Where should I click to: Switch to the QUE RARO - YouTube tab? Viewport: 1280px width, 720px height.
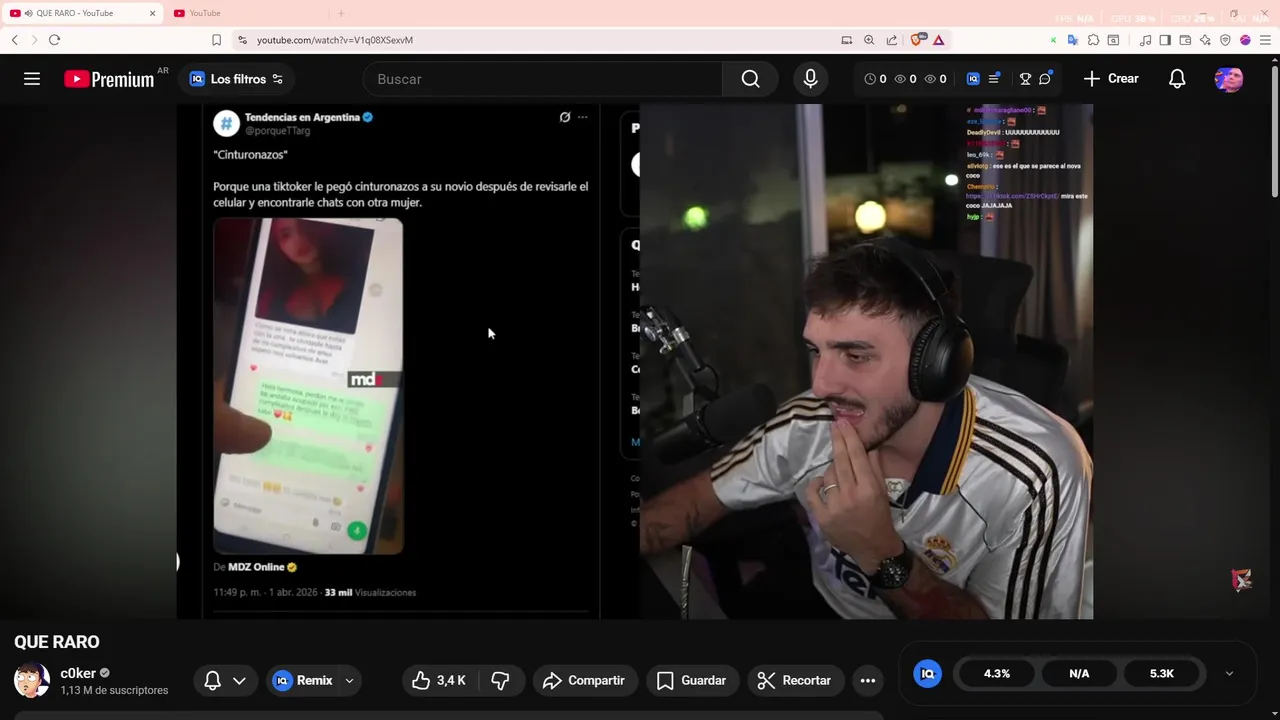coord(84,13)
